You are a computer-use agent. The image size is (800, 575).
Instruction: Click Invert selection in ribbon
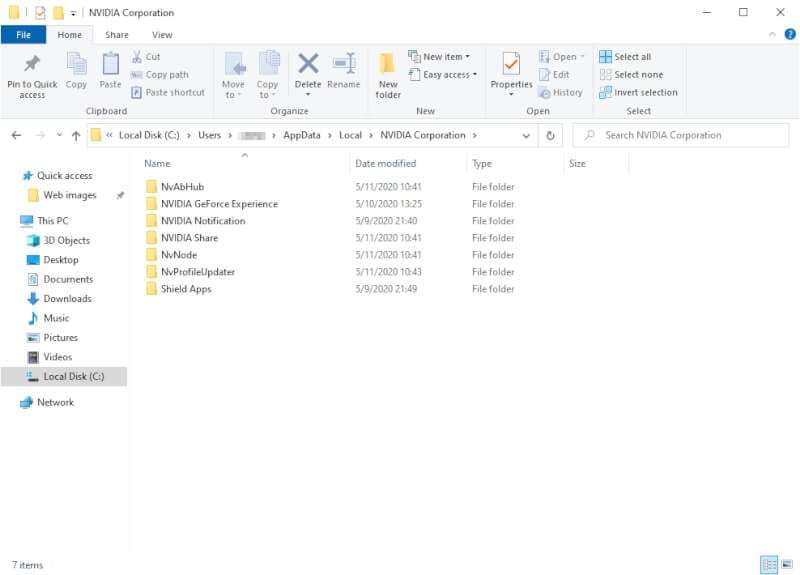(638, 92)
